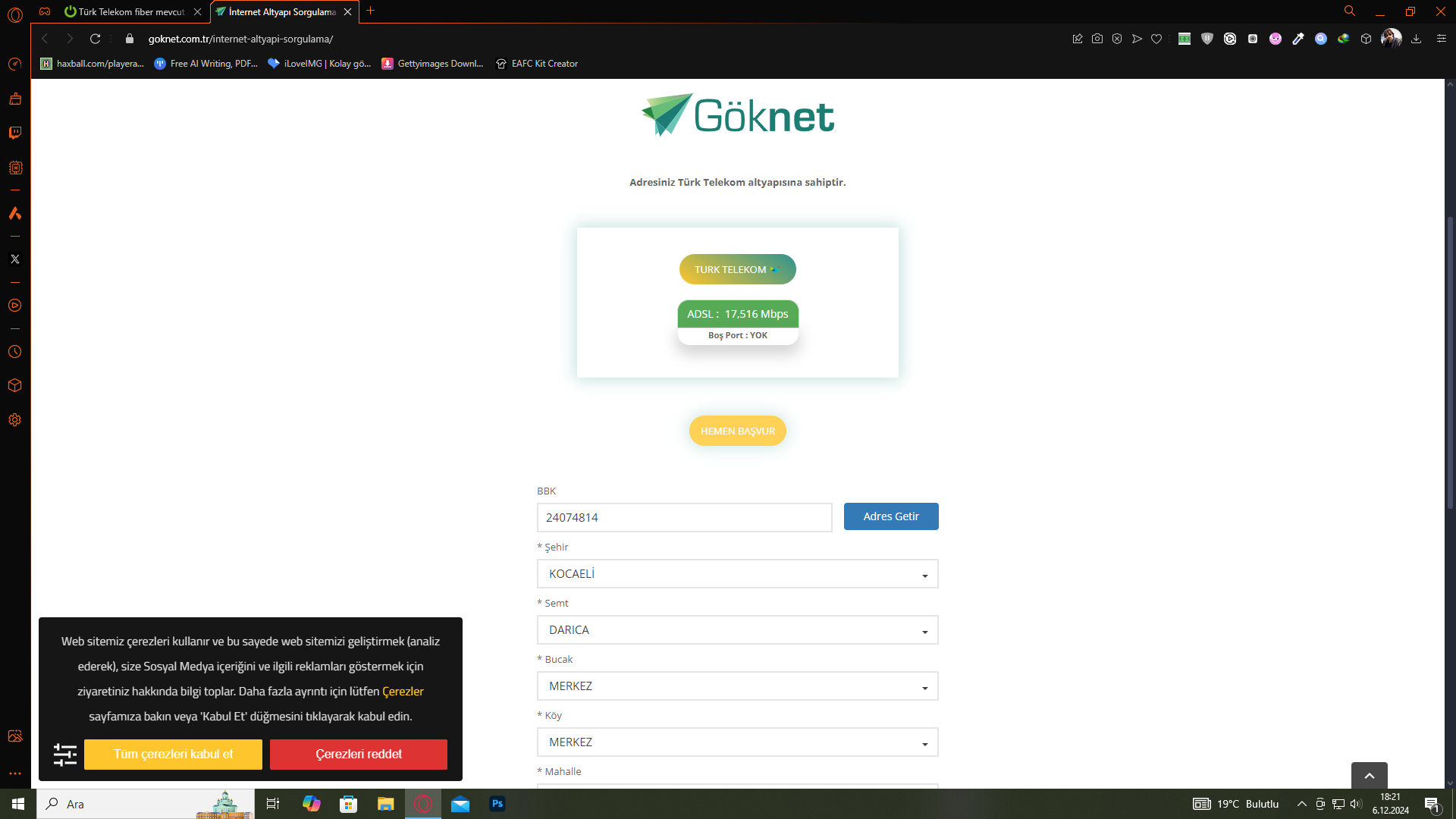Click the snapshot camera icon in the toolbar

(x=1097, y=39)
